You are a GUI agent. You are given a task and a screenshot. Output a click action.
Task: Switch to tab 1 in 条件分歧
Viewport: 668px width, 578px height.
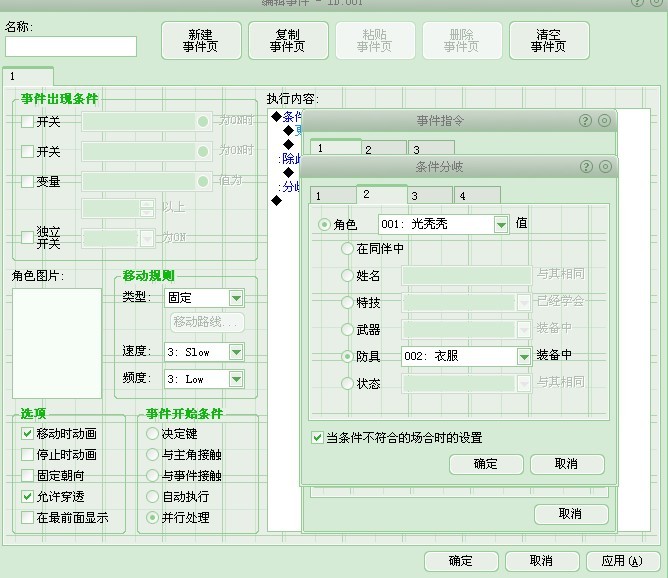pyautogui.click(x=333, y=196)
